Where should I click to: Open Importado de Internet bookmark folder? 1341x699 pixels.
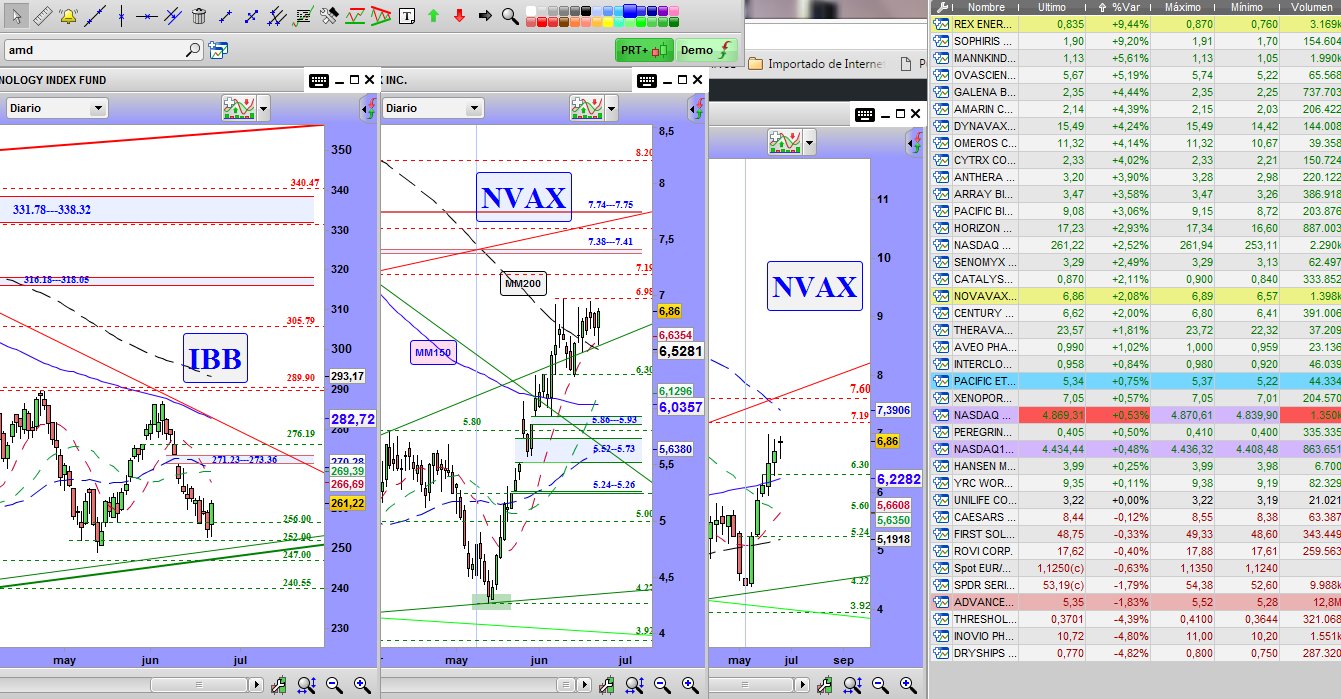(x=816, y=64)
